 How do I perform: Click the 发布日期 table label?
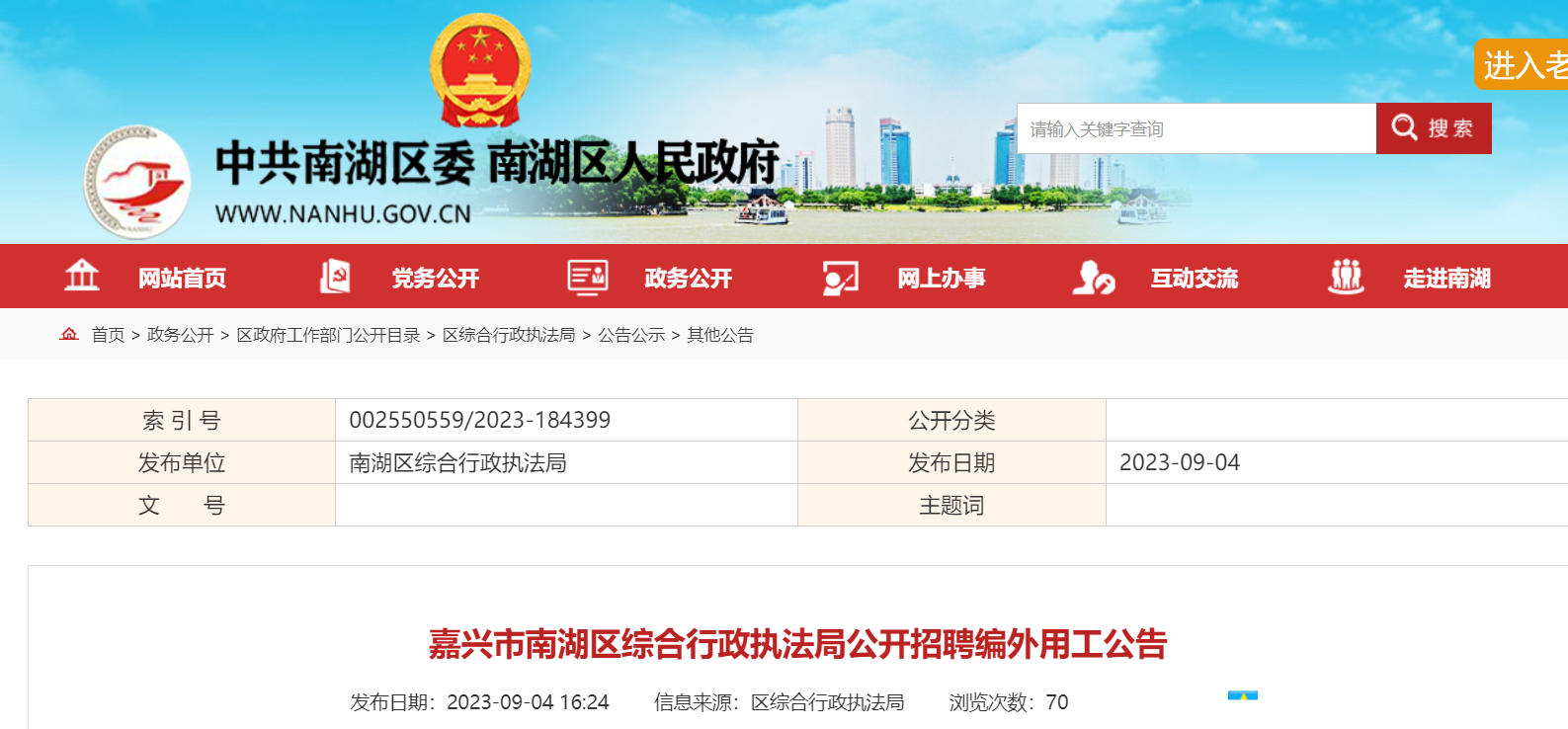pos(951,463)
